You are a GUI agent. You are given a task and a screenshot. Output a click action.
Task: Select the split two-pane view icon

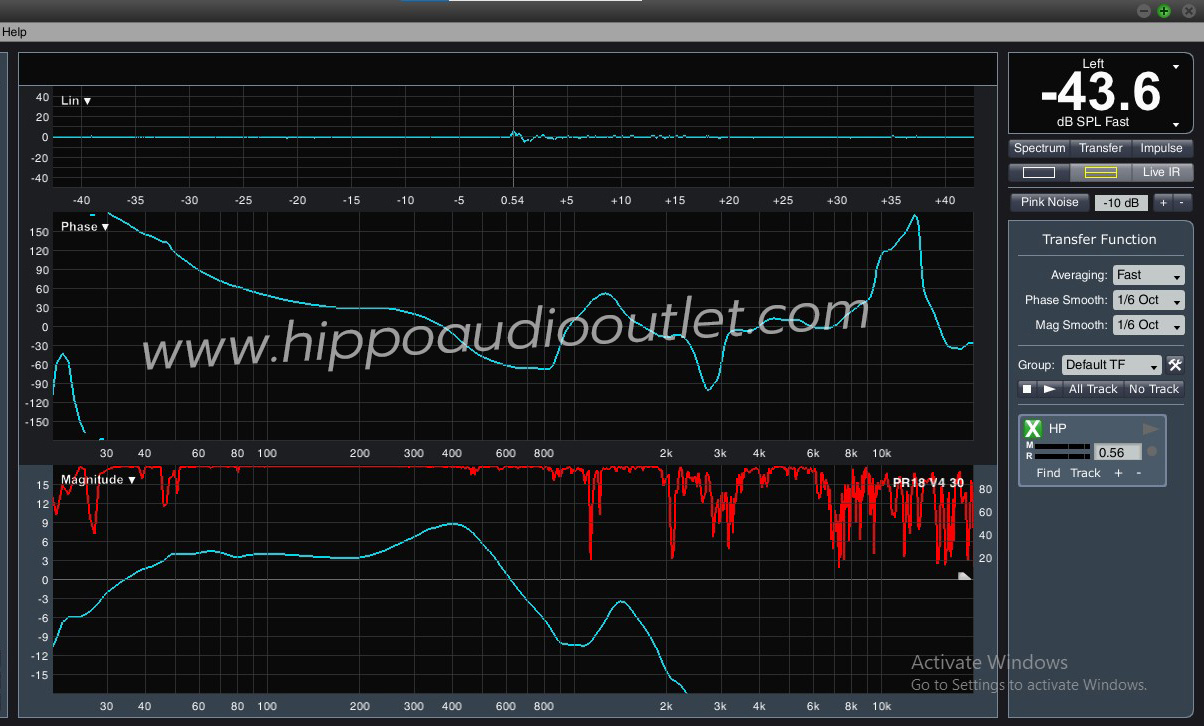[x=1100, y=172]
